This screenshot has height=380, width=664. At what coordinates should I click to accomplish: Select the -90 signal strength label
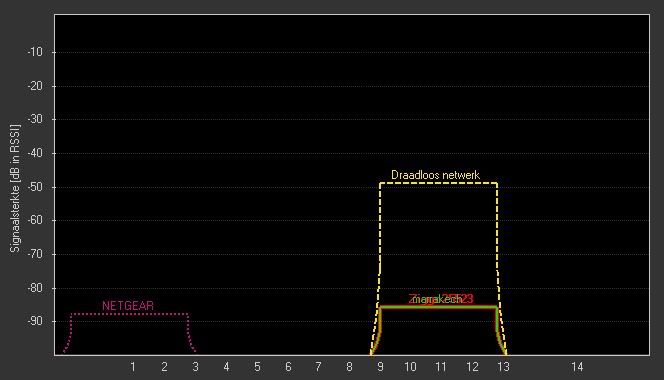(x=35, y=321)
